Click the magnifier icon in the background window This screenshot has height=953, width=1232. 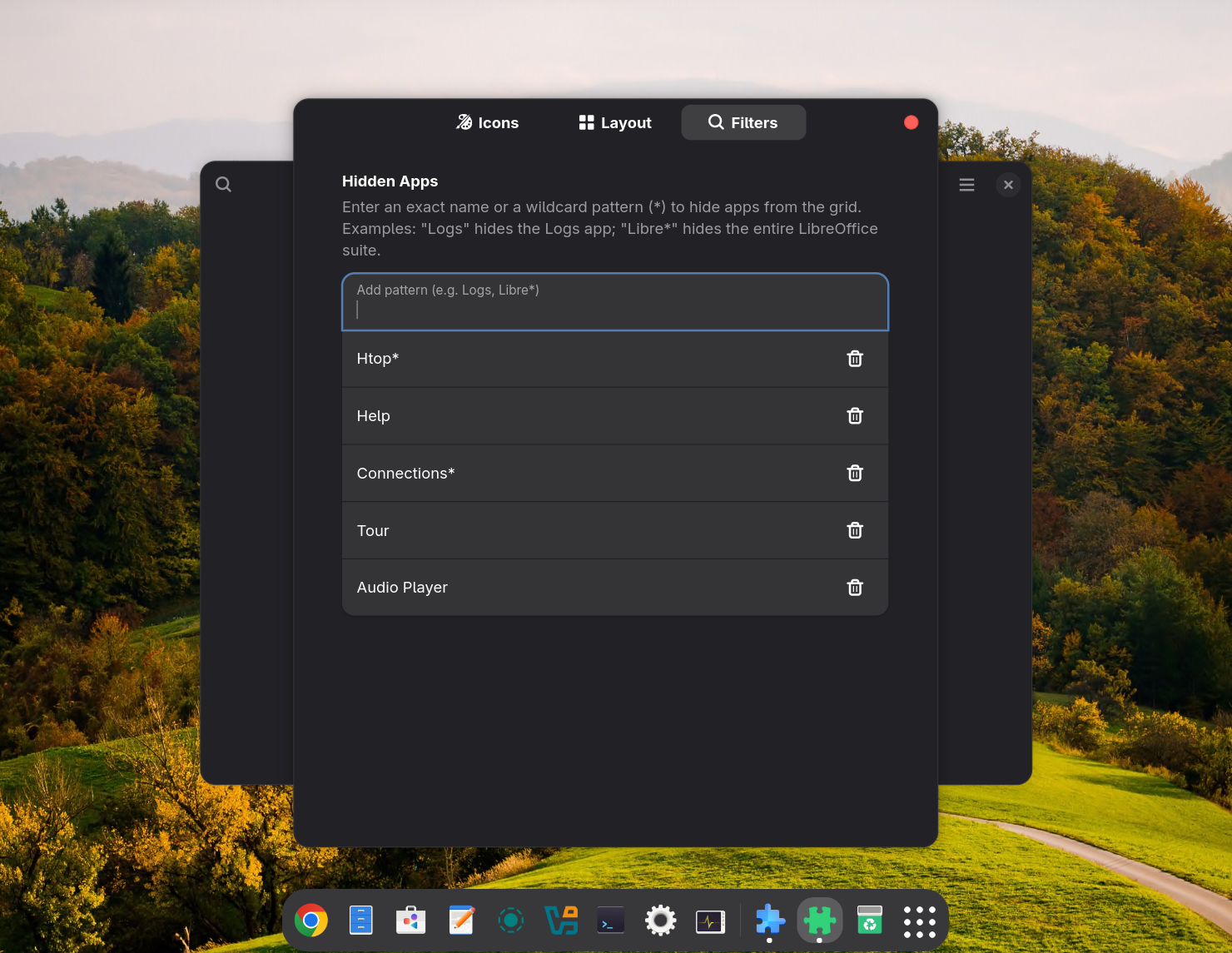(223, 184)
